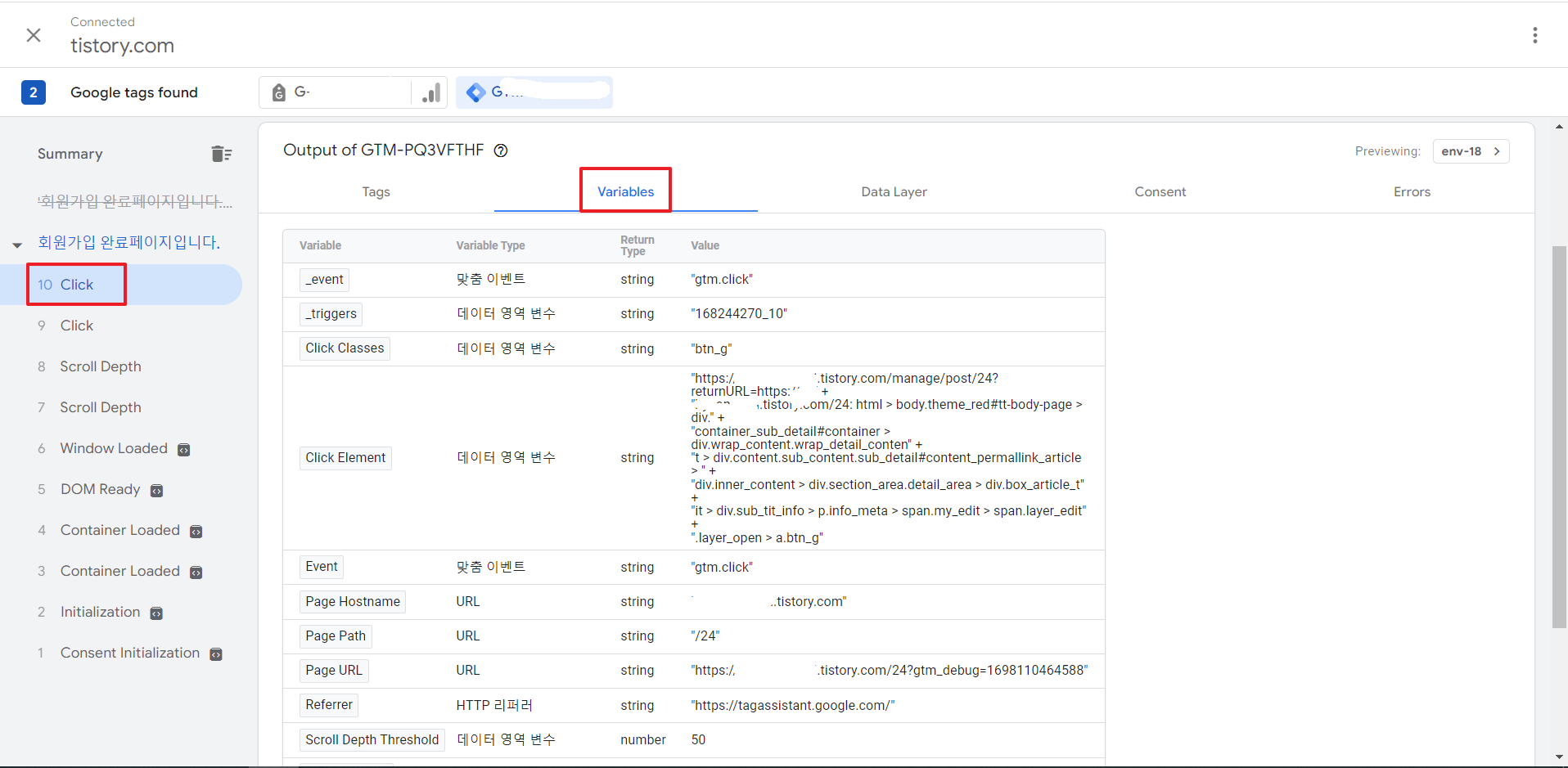Click the Variable Type column header
This screenshot has height=768, width=1568.
pyautogui.click(x=490, y=245)
